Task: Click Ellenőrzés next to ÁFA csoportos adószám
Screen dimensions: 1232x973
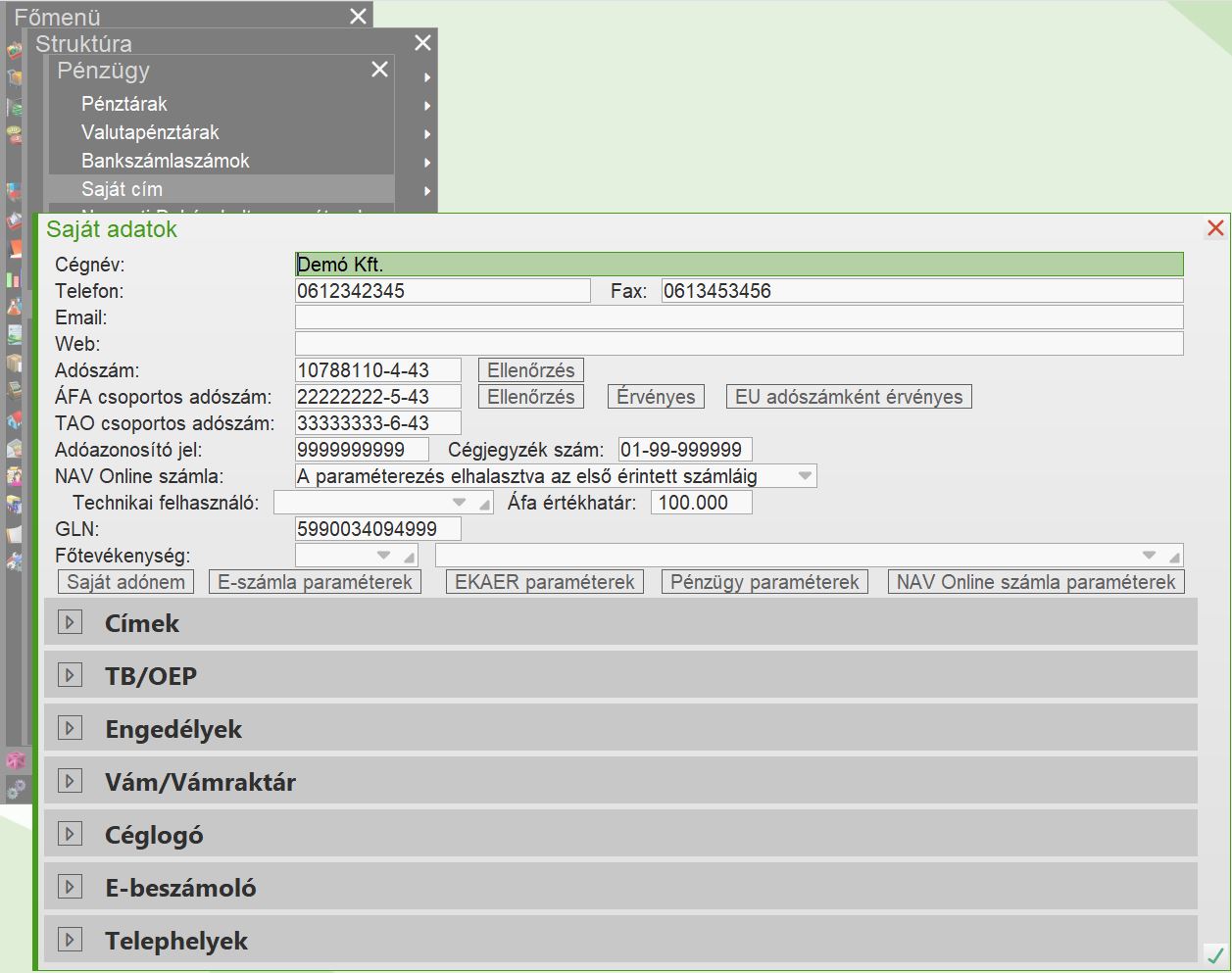Action: click(x=531, y=397)
